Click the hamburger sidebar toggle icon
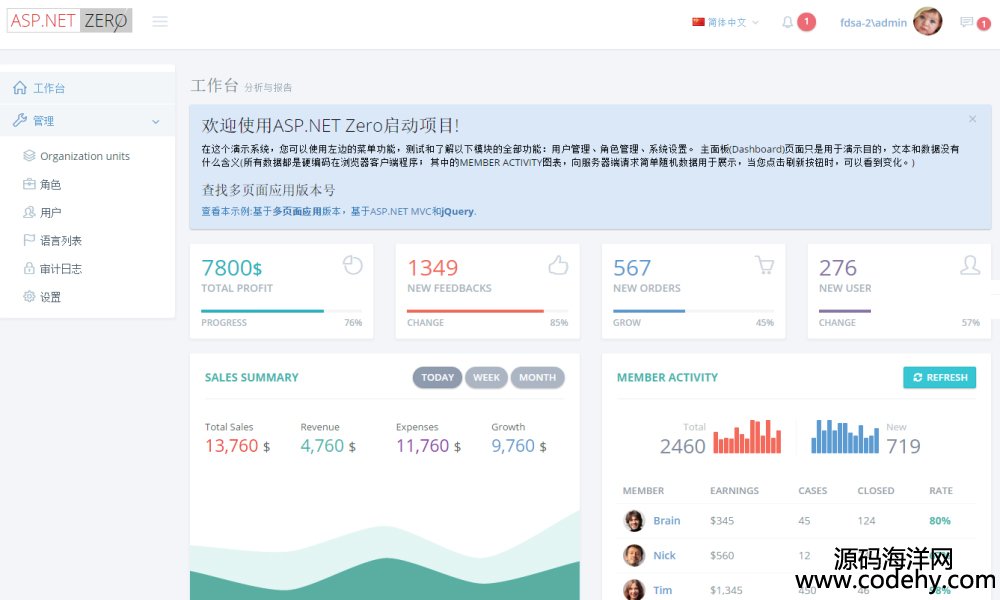The image size is (1000, 600). (x=160, y=21)
